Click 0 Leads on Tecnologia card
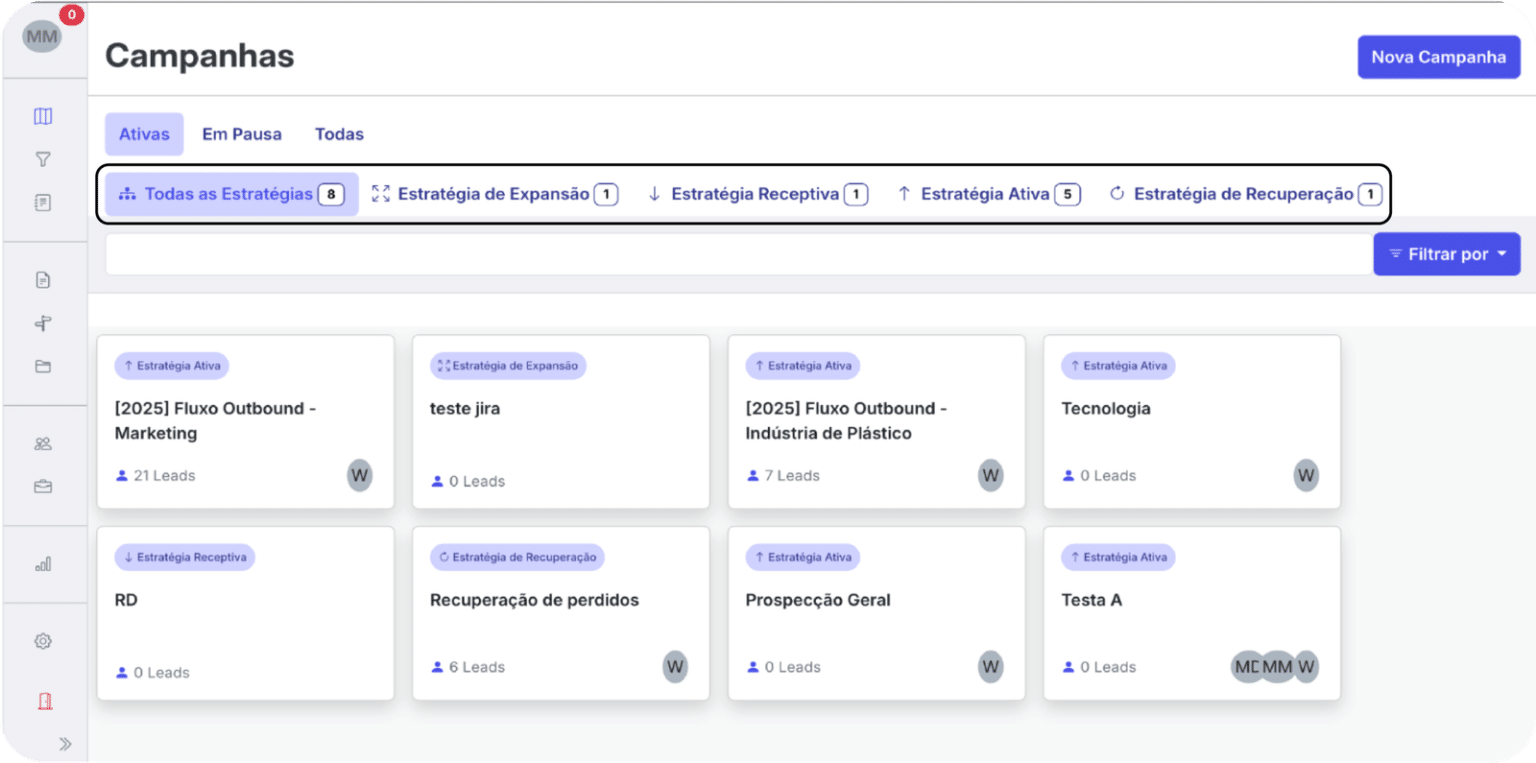The width and height of the screenshot is (1536, 763). click(x=1099, y=476)
